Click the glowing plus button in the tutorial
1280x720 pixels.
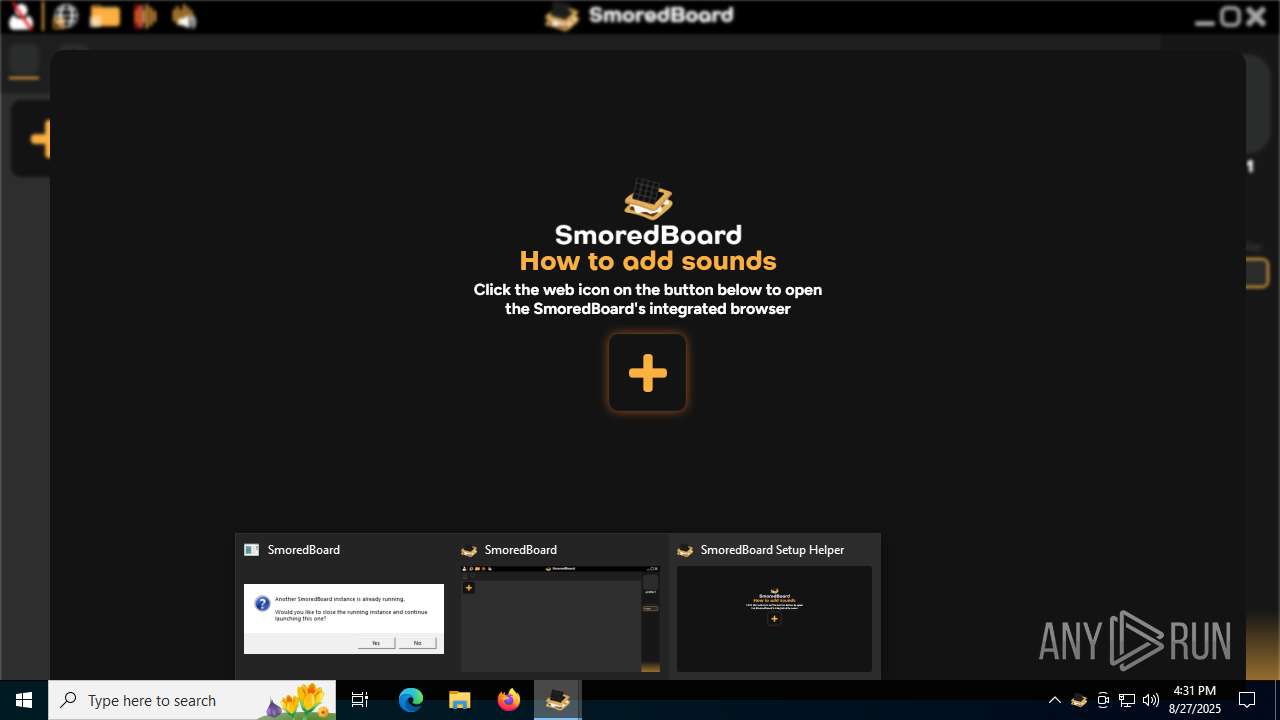[647, 373]
